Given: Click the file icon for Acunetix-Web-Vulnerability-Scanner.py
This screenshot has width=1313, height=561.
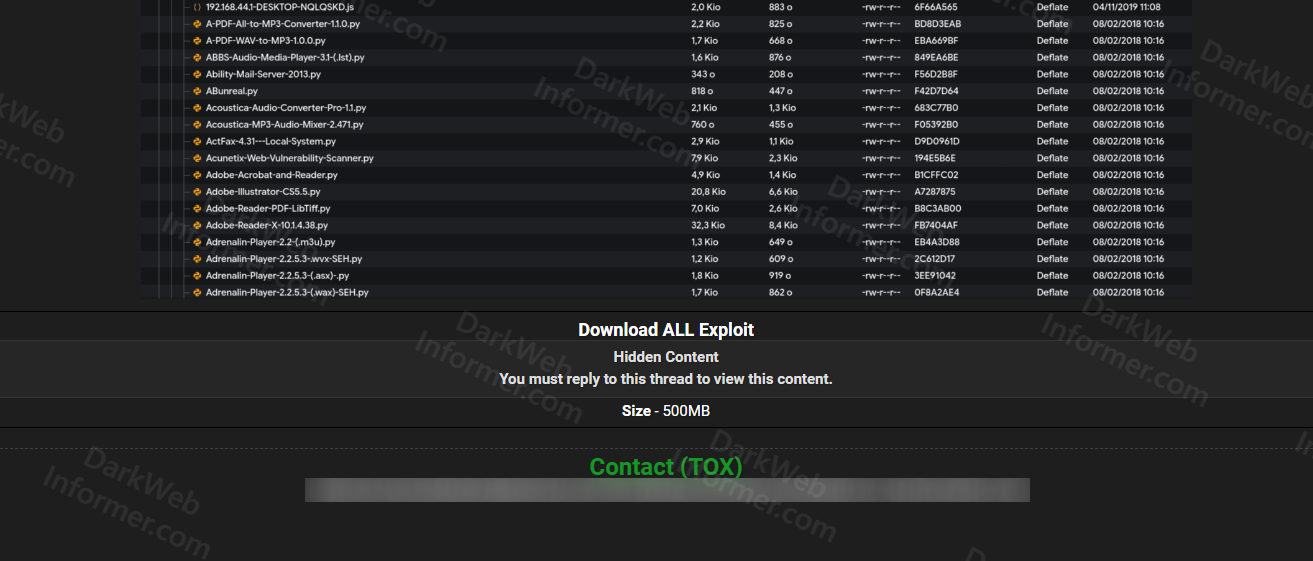Looking at the screenshot, I should pos(197,158).
